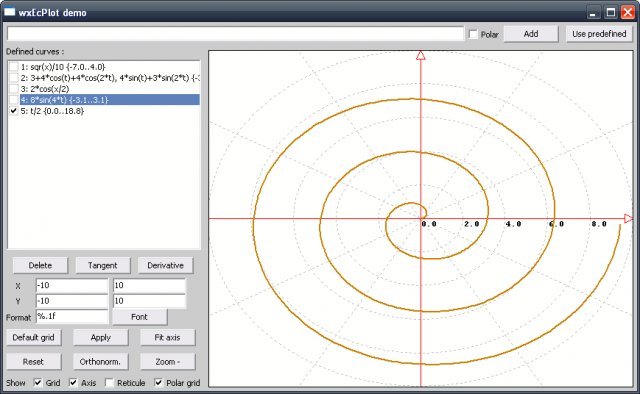Toggle the Grid show checkbox

pos(38,383)
